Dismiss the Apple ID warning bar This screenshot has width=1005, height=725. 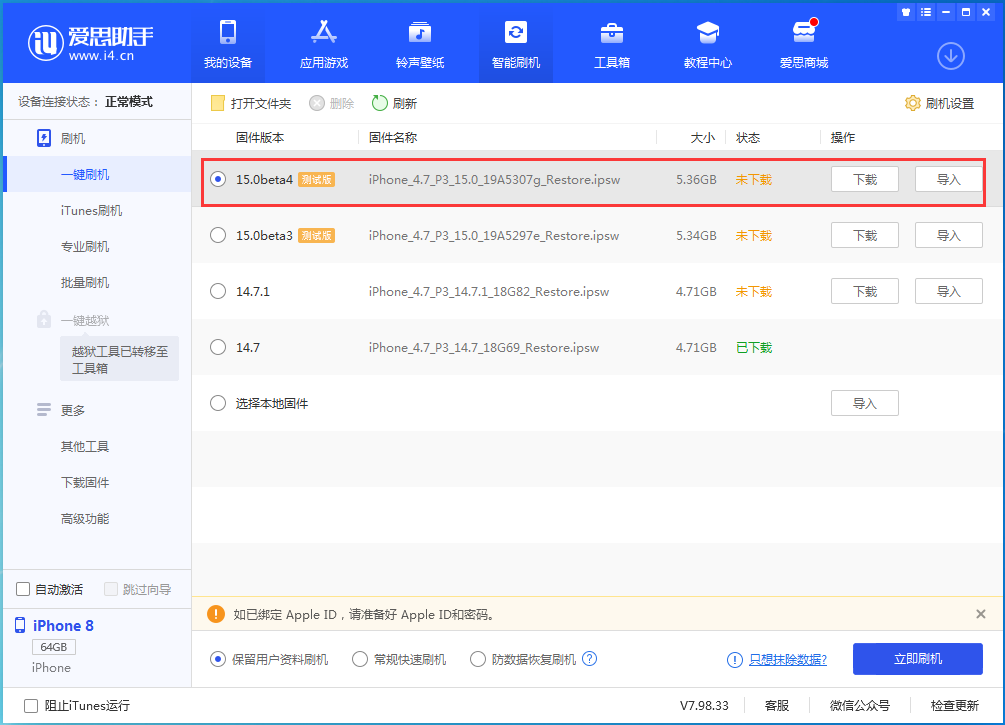(x=980, y=614)
